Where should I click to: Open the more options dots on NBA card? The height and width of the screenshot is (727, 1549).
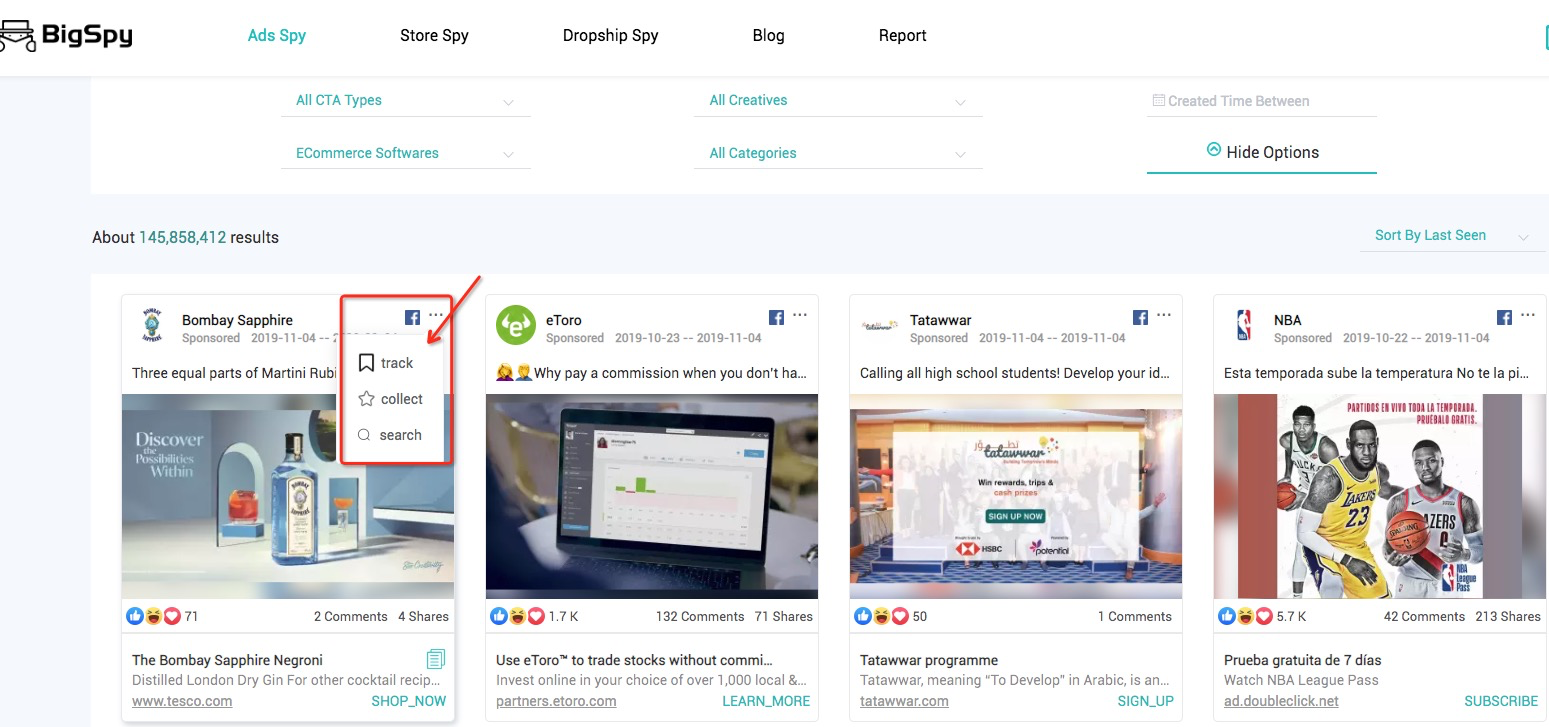coord(1528,315)
